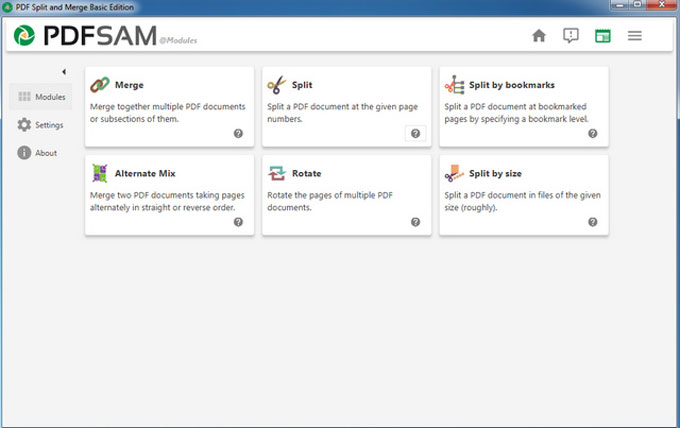Click the PDFSAM wordmark text
This screenshot has height=428, width=680.
(x=100, y=36)
